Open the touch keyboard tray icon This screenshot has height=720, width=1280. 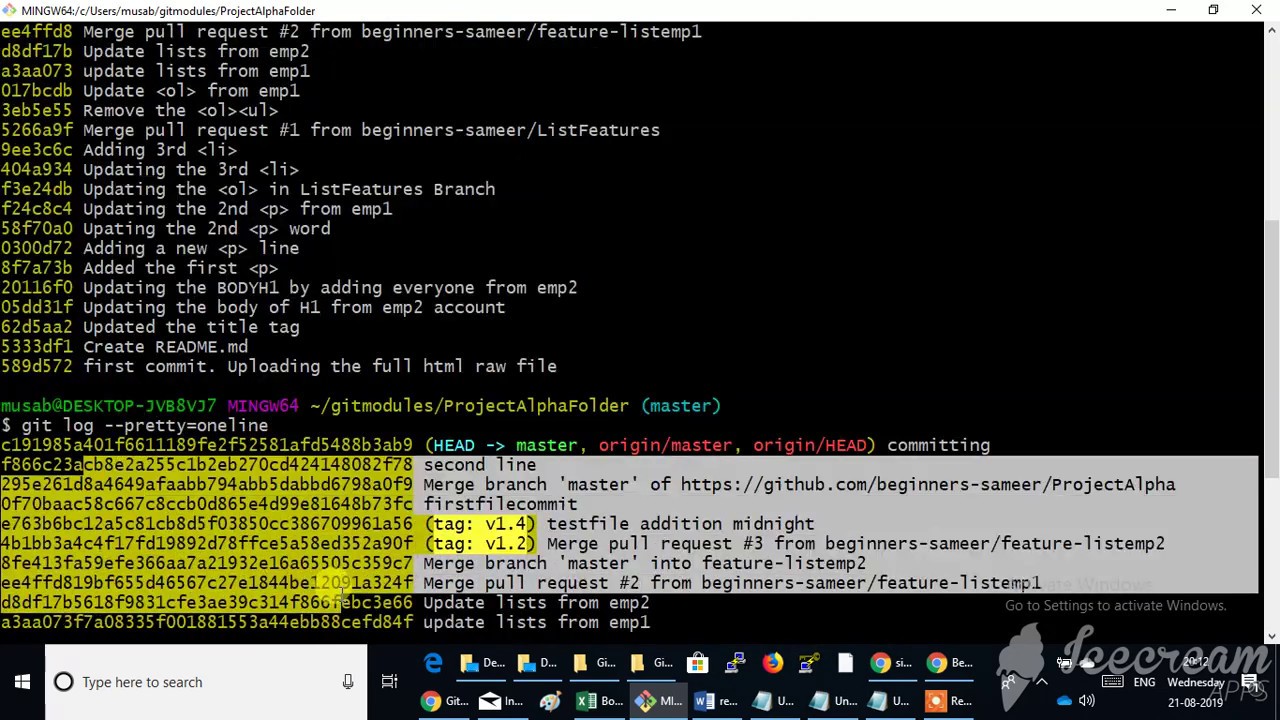1112,682
